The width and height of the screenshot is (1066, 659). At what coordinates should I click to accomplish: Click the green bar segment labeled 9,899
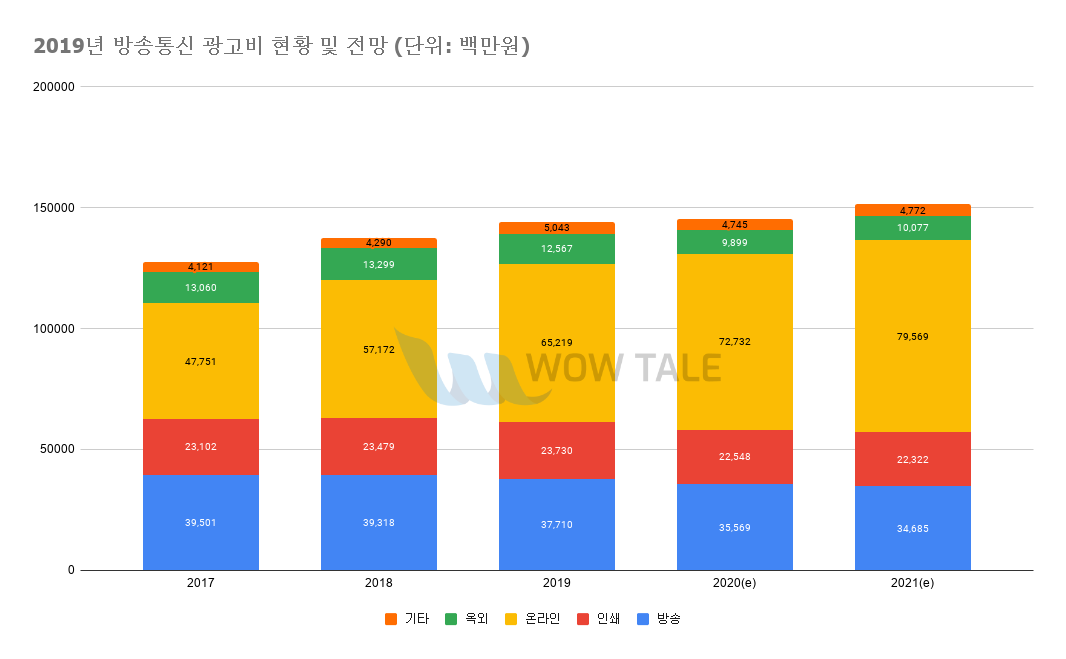click(x=734, y=242)
